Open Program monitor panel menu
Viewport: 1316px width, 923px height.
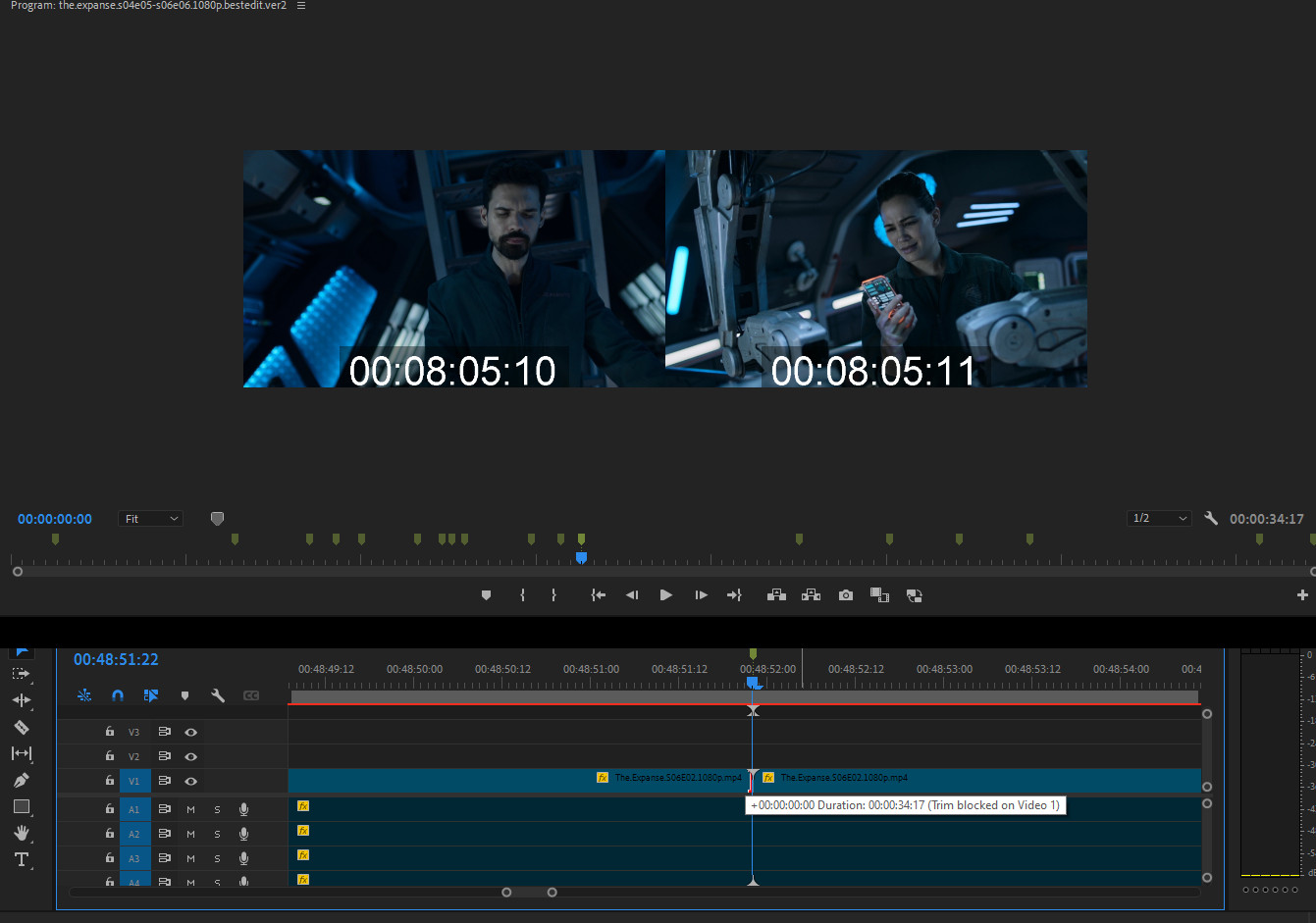301,6
